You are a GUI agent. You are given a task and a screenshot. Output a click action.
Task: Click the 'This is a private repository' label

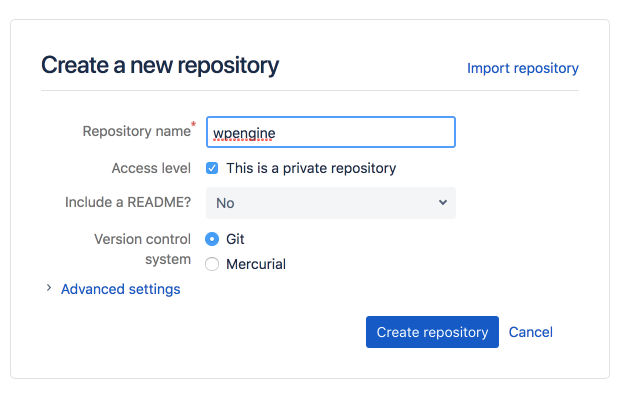[311, 168]
